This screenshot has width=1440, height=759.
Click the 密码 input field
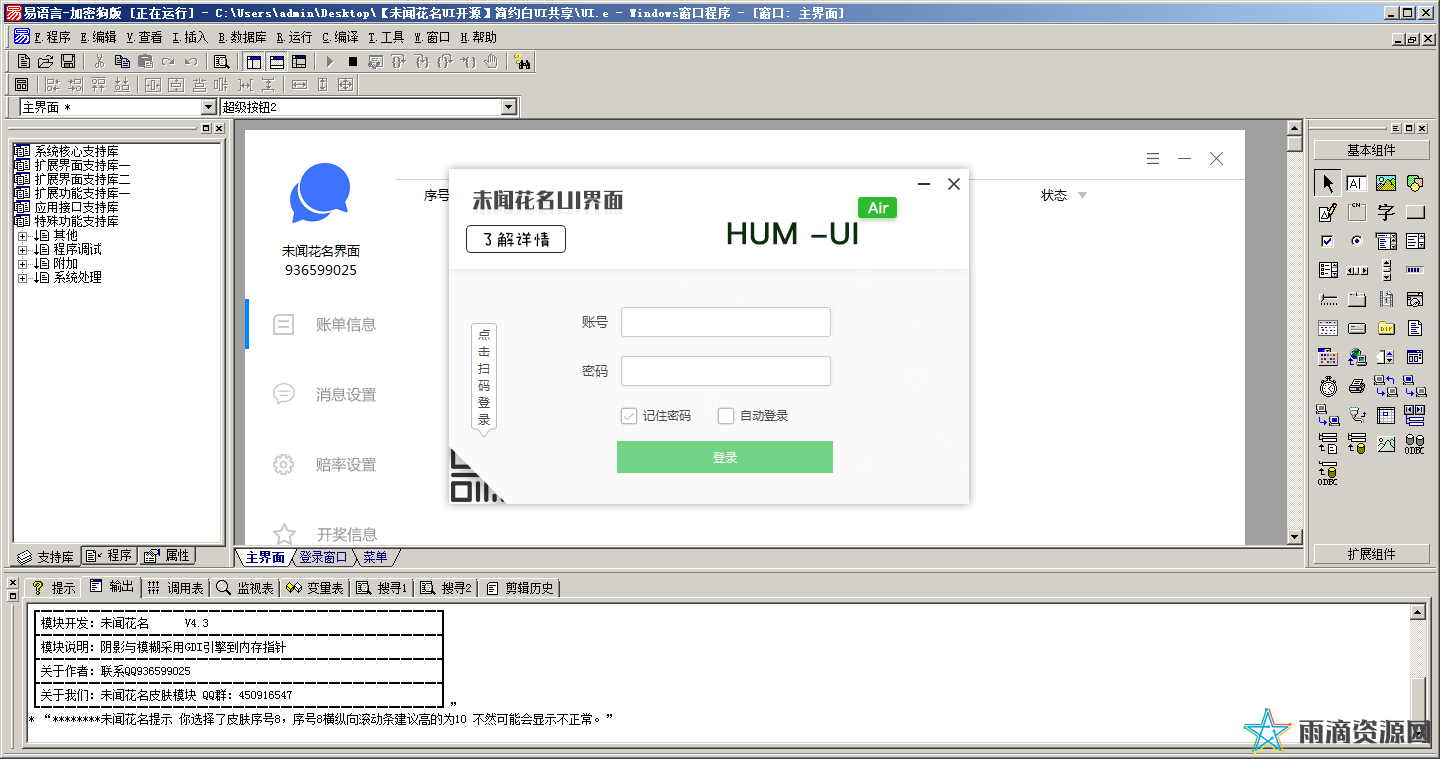pyautogui.click(x=726, y=371)
